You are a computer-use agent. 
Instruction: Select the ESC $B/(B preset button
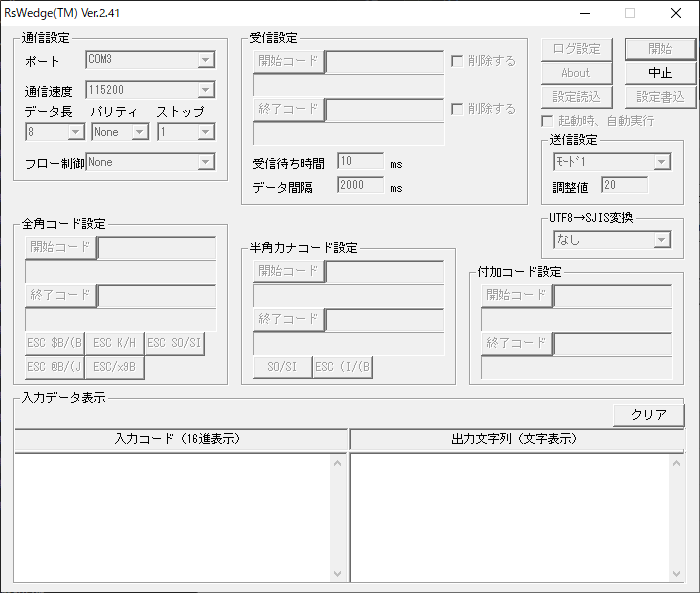pos(55,343)
